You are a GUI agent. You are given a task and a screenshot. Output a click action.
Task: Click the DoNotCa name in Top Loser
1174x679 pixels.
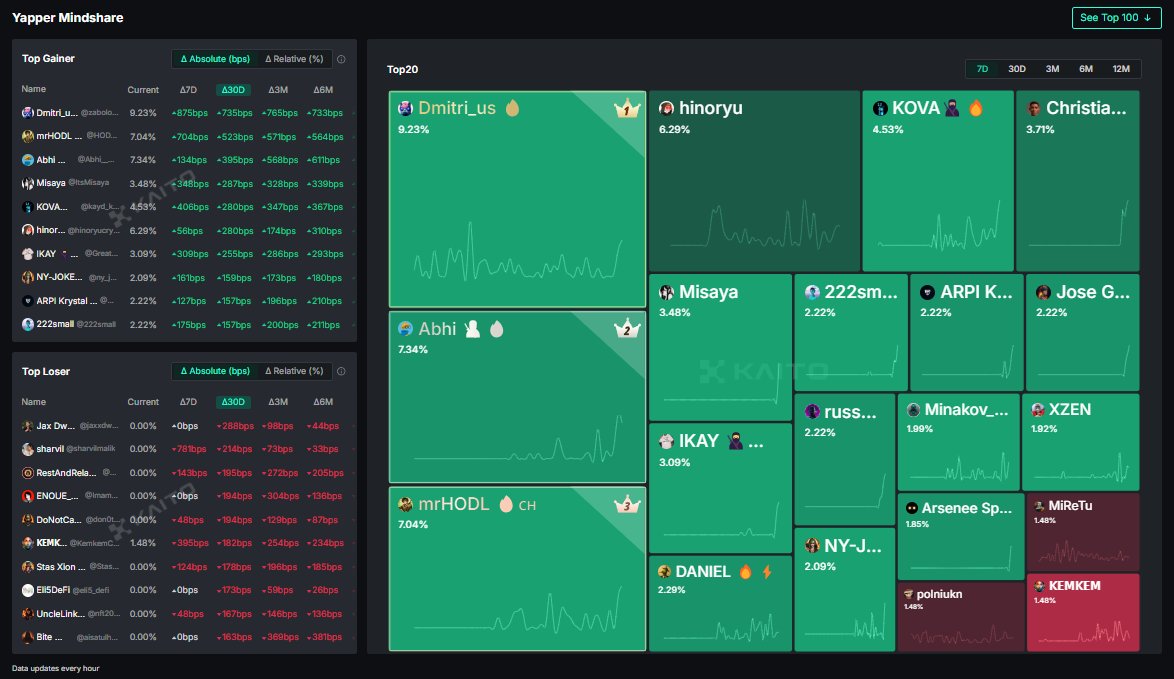59,520
